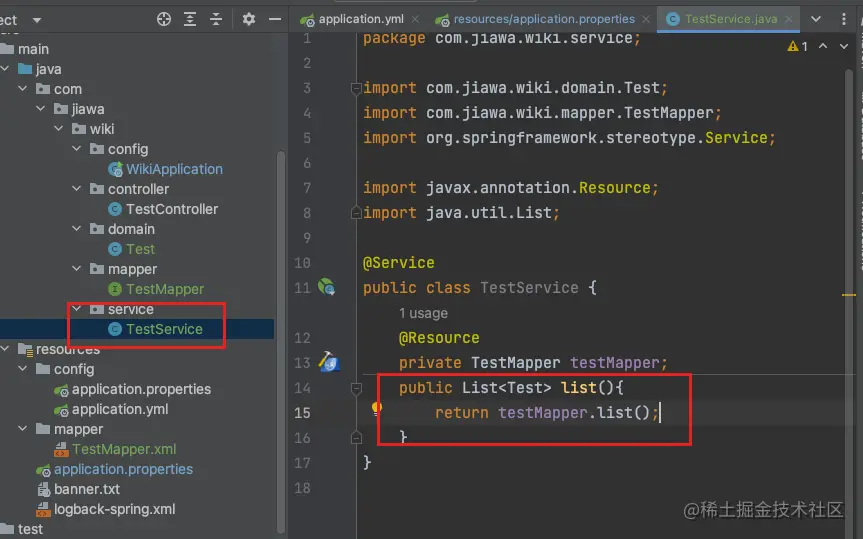Hide the project tool window

pyautogui.click(x=275, y=19)
